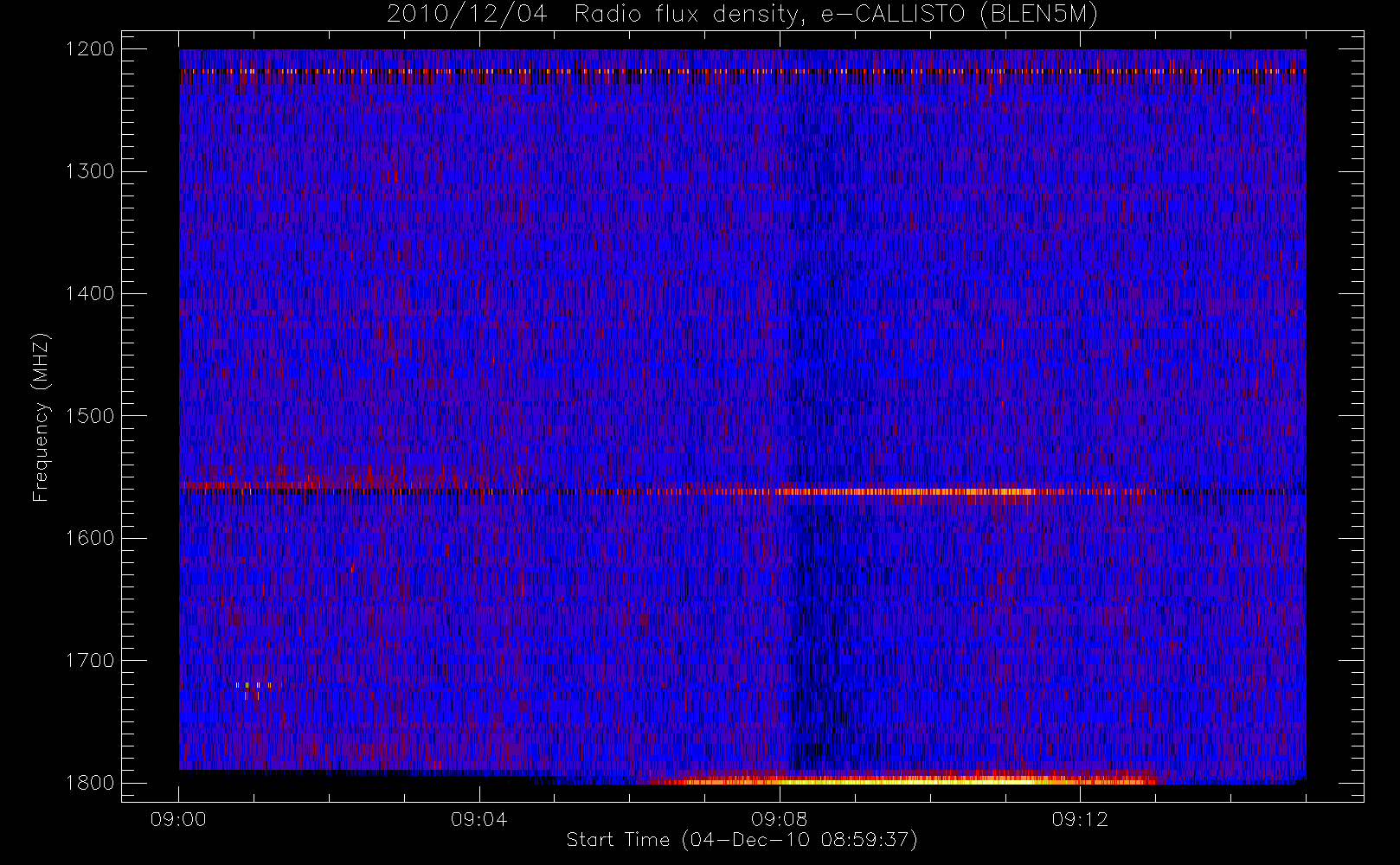The height and width of the screenshot is (865, 1400).
Task: Click the 1200 frequency tick label
Action: pyautogui.click(x=90, y=49)
